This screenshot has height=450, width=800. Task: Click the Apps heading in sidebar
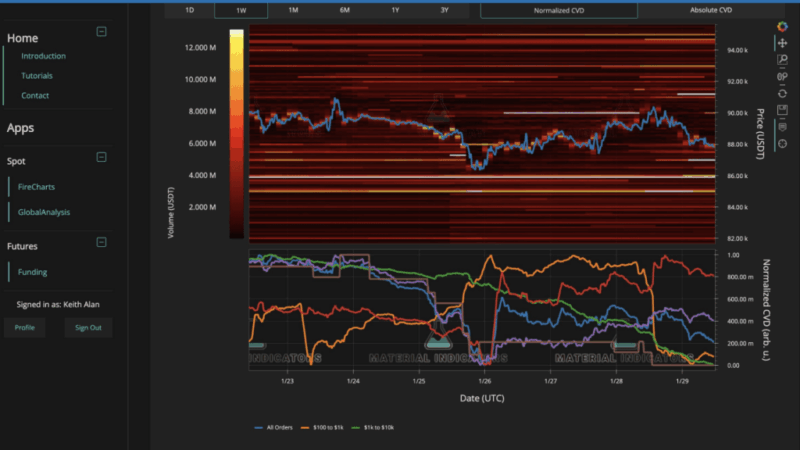coord(20,128)
